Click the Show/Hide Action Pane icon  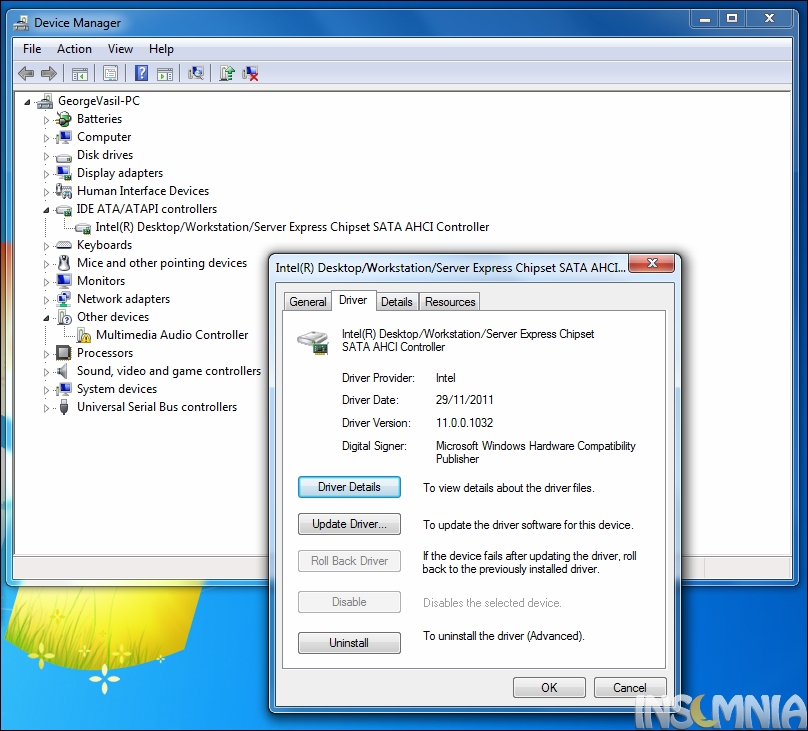click(x=165, y=74)
